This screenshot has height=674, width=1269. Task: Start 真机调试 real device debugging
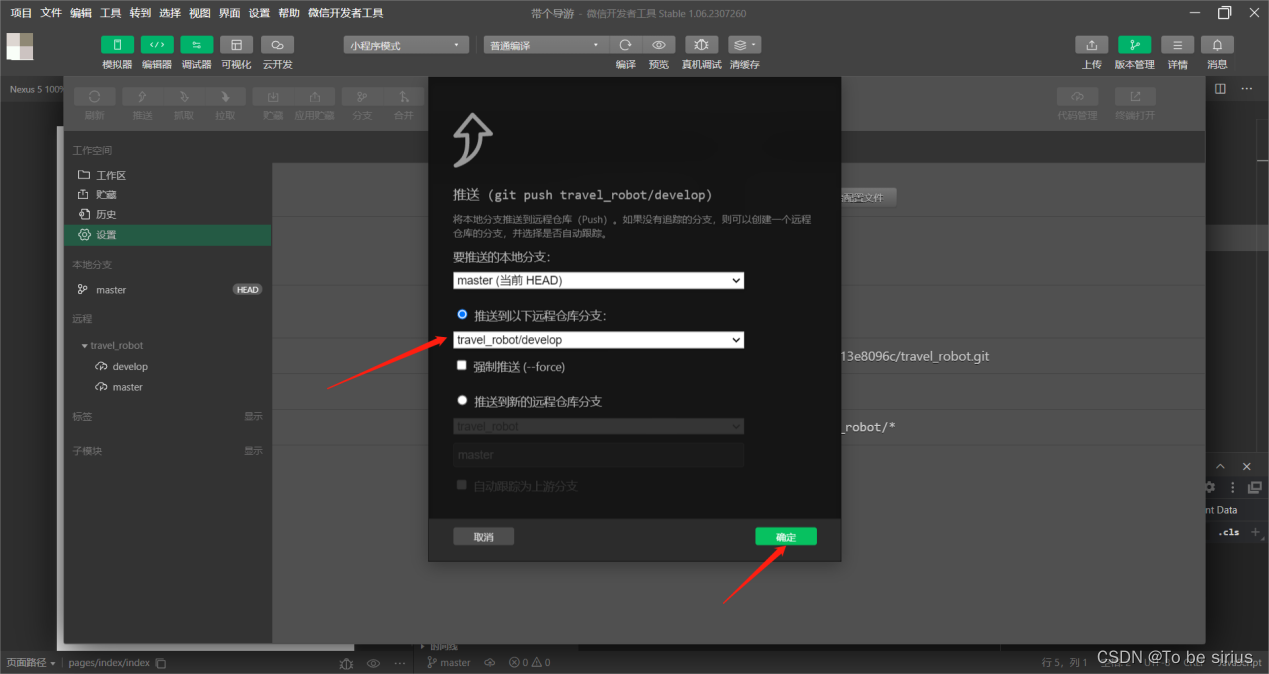(x=702, y=45)
